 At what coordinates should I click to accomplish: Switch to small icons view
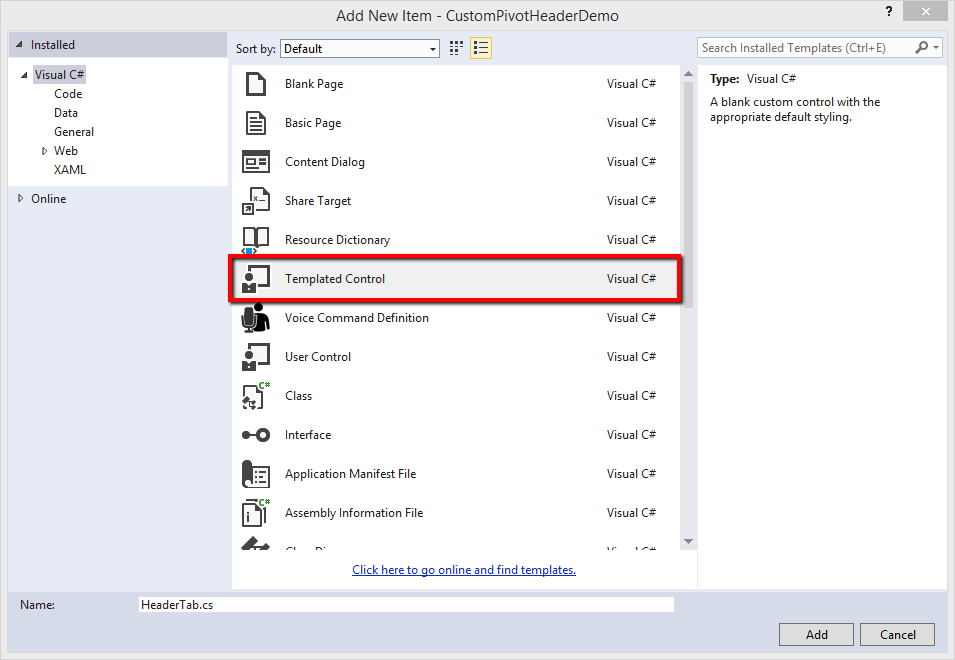[x=457, y=48]
